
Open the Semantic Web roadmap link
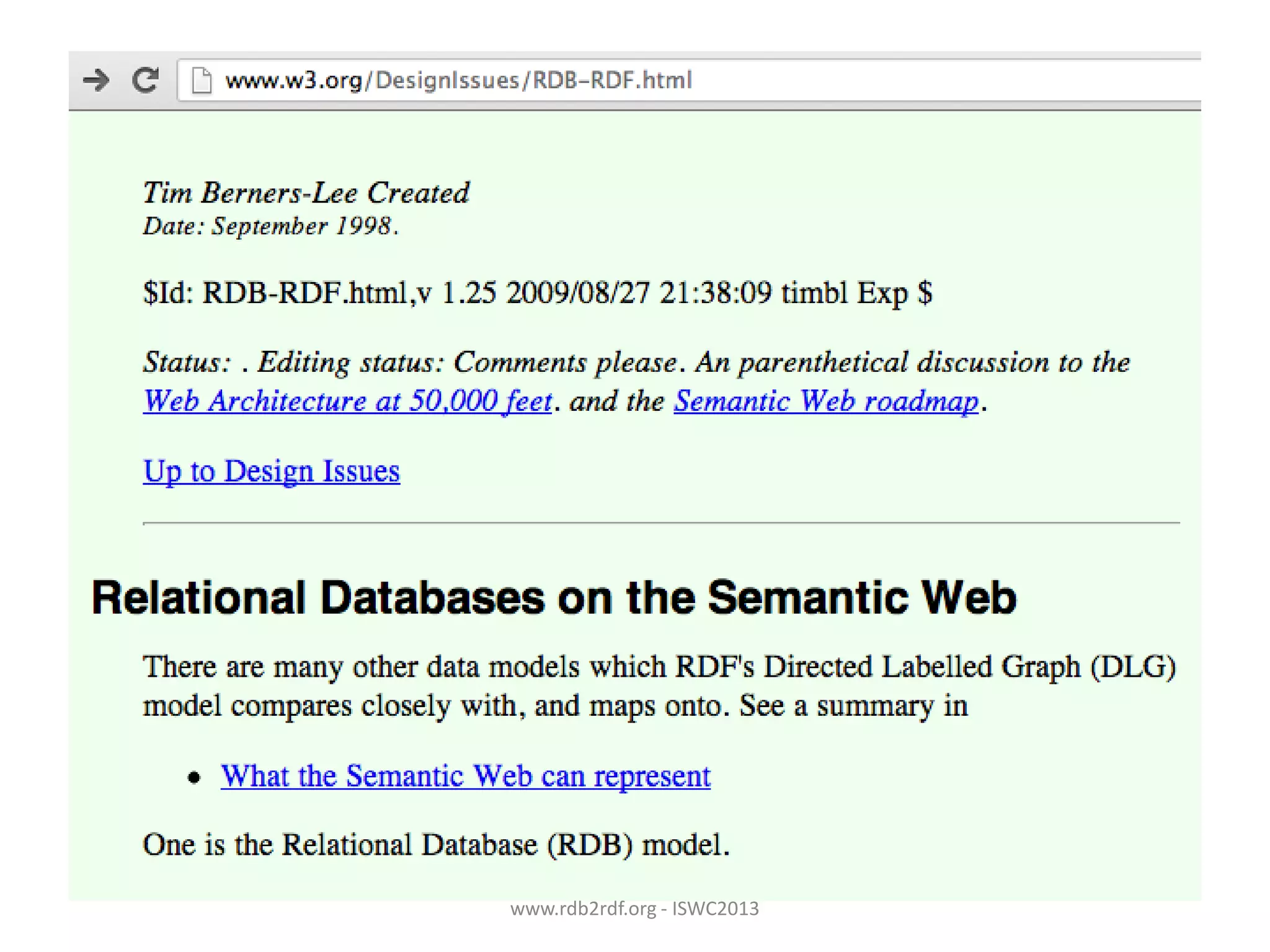coord(825,401)
